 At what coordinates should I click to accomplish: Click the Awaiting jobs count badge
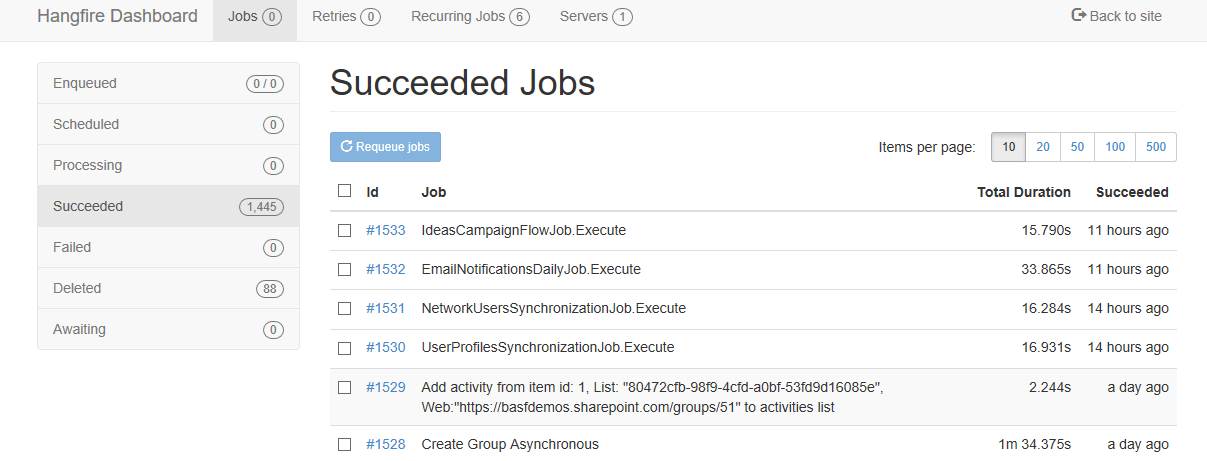coord(273,330)
